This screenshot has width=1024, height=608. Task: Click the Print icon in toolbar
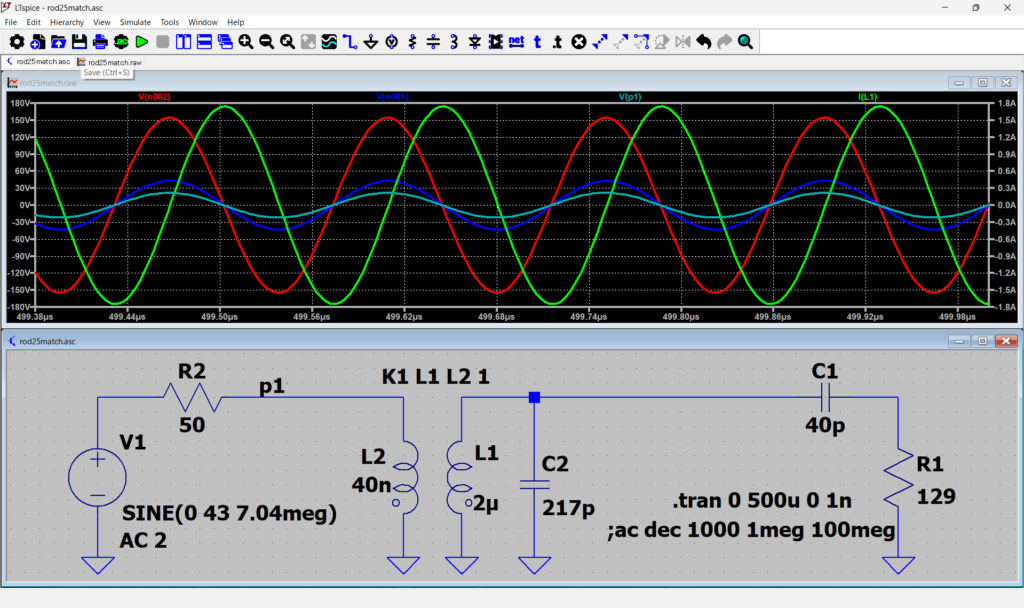(100, 42)
